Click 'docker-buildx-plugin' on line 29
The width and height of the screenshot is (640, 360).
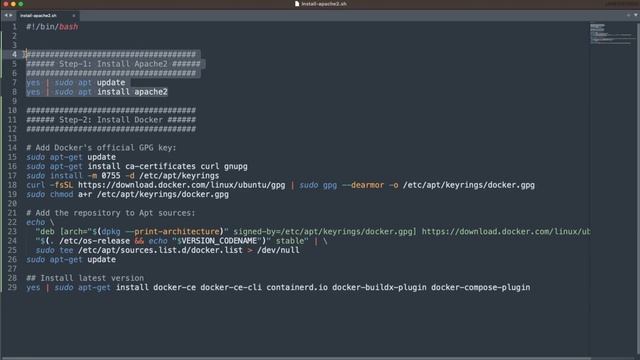(x=379, y=288)
